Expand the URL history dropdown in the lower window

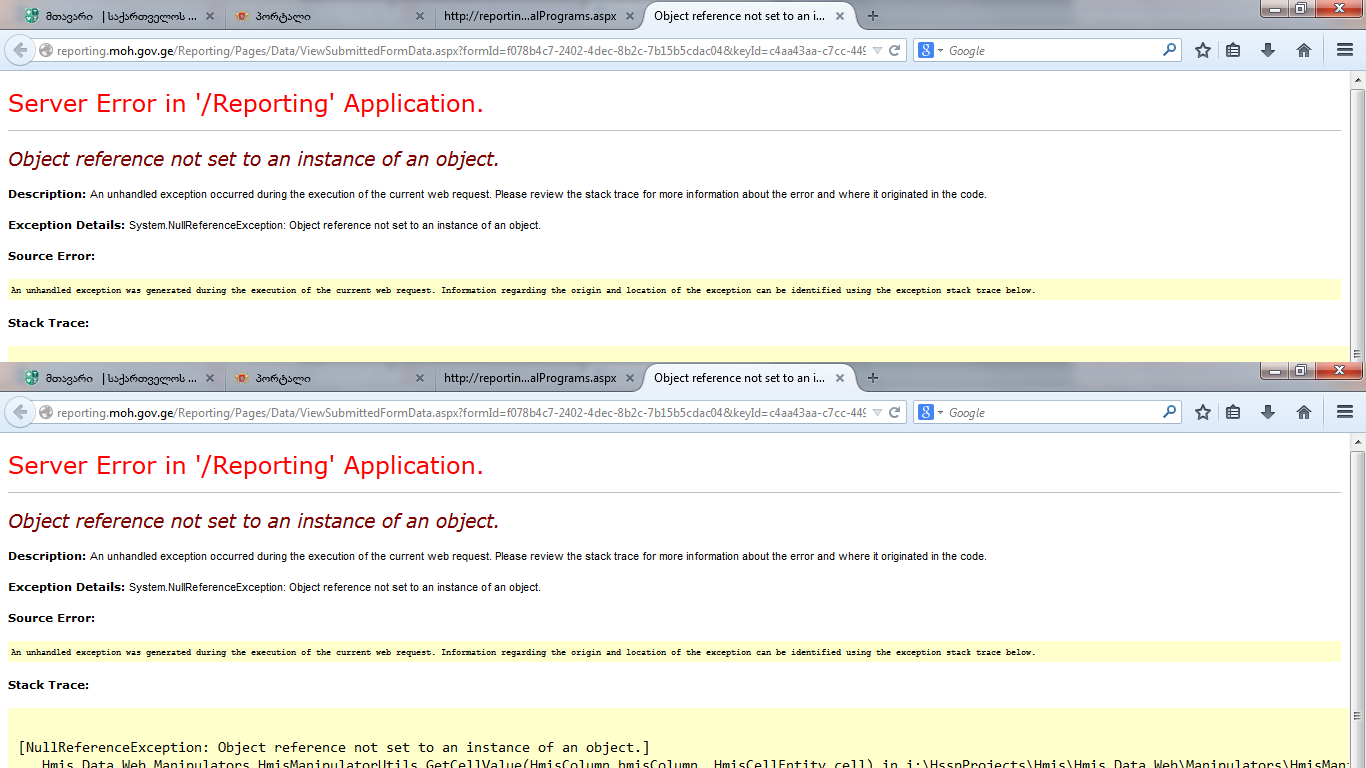877,412
